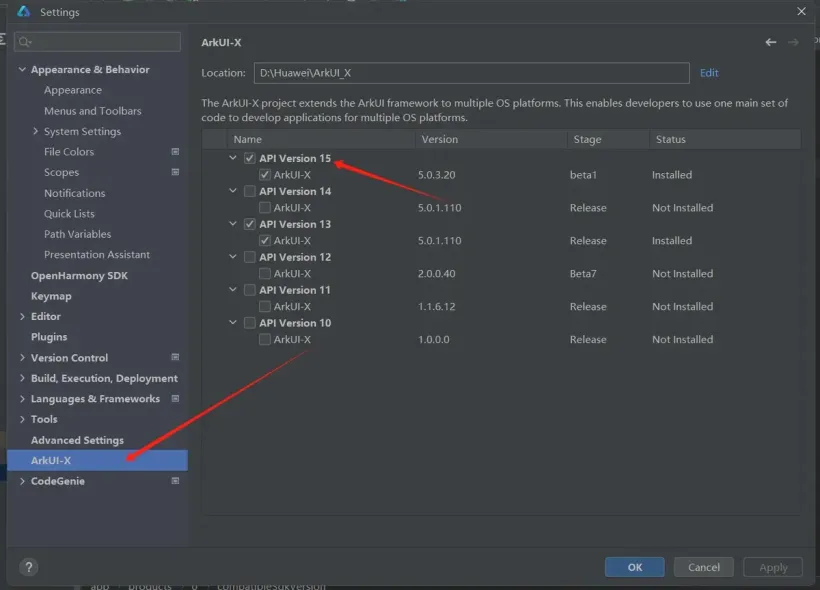Select the ArkUI-X settings entry
Image resolution: width=820 pixels, height=590 pixels.
[97, 460]
